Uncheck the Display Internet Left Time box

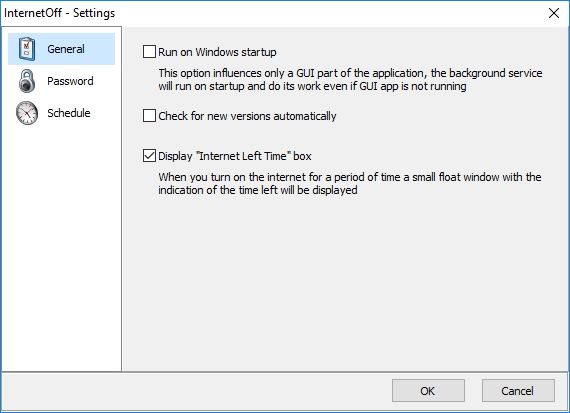(149, 156)
